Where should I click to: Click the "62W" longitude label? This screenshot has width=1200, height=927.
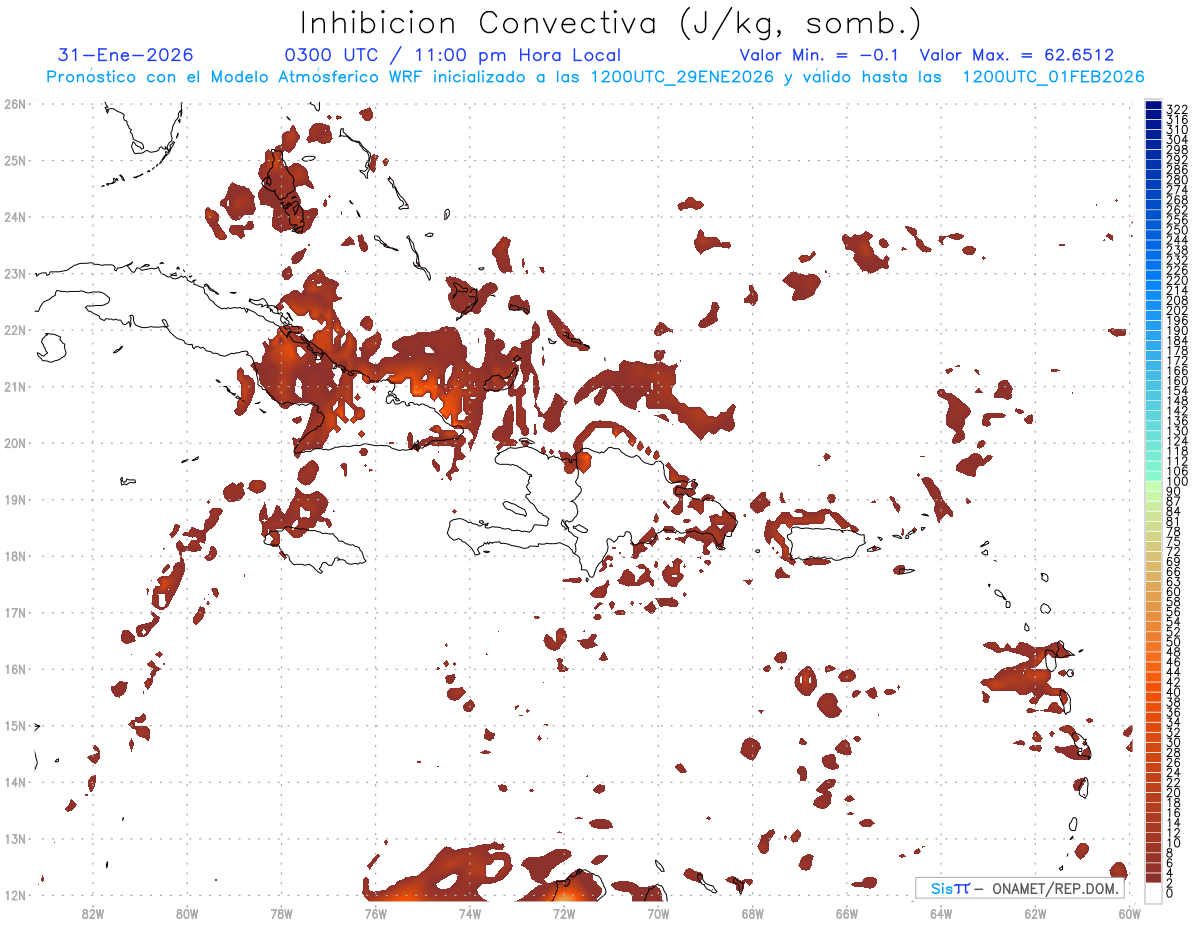1035,913
